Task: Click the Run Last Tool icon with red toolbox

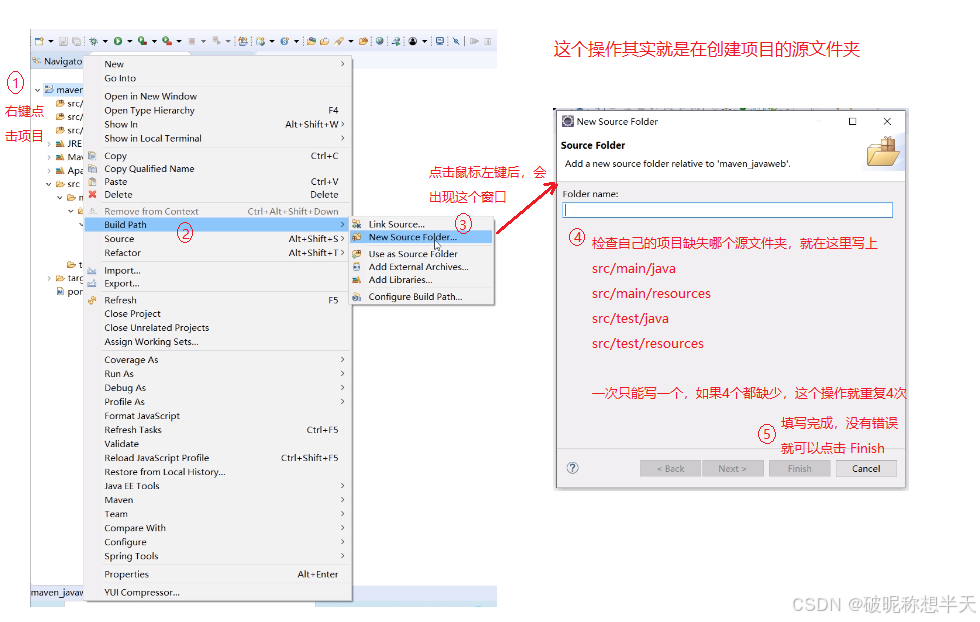Action: pos(167,41)
